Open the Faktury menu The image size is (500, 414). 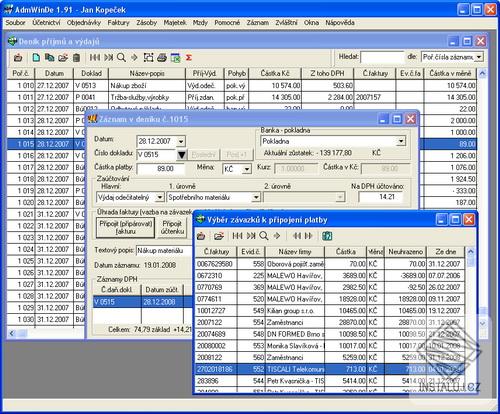(x=118, y=23)
